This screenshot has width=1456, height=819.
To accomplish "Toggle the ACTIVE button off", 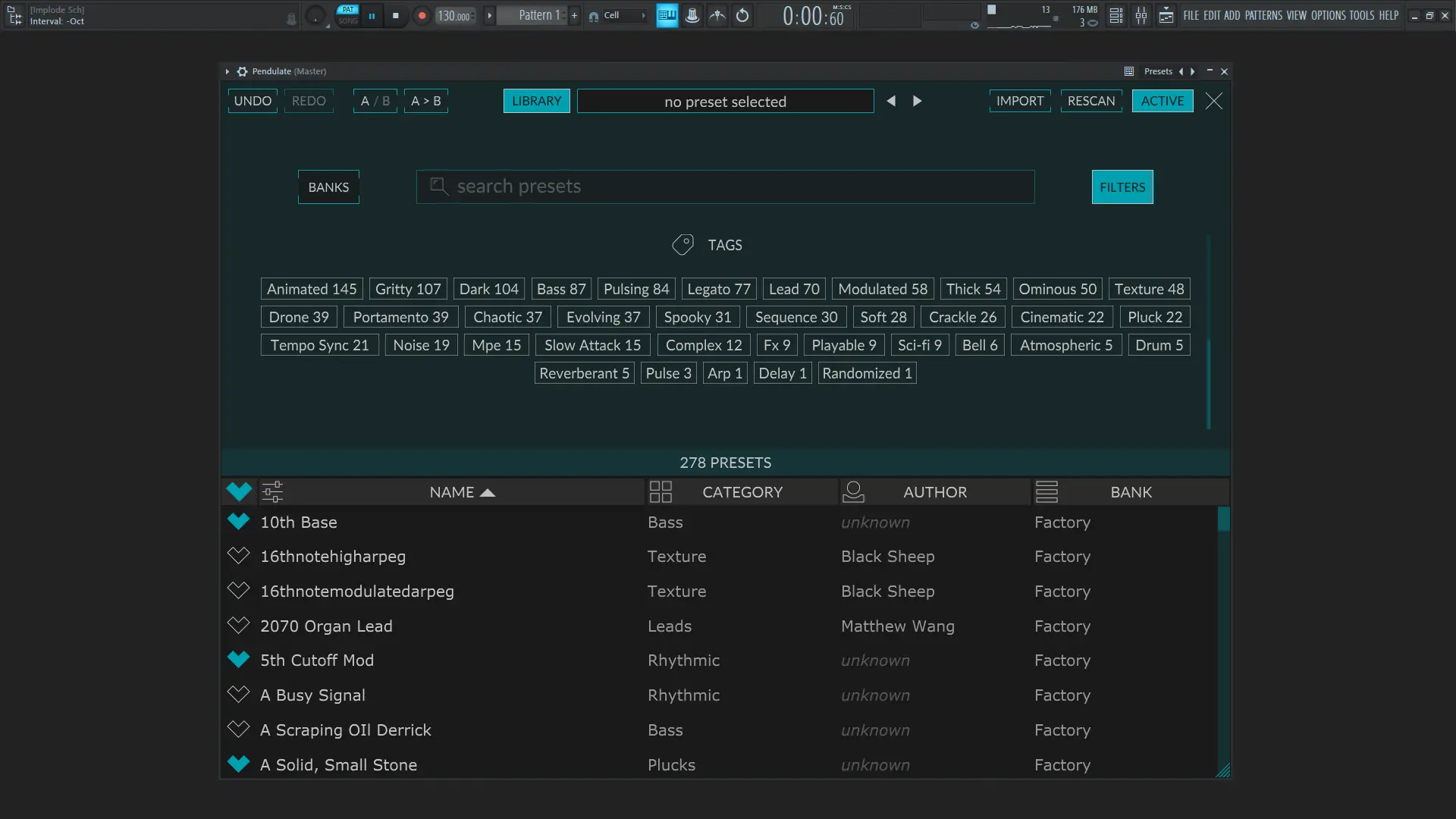I will (1162, 101).
